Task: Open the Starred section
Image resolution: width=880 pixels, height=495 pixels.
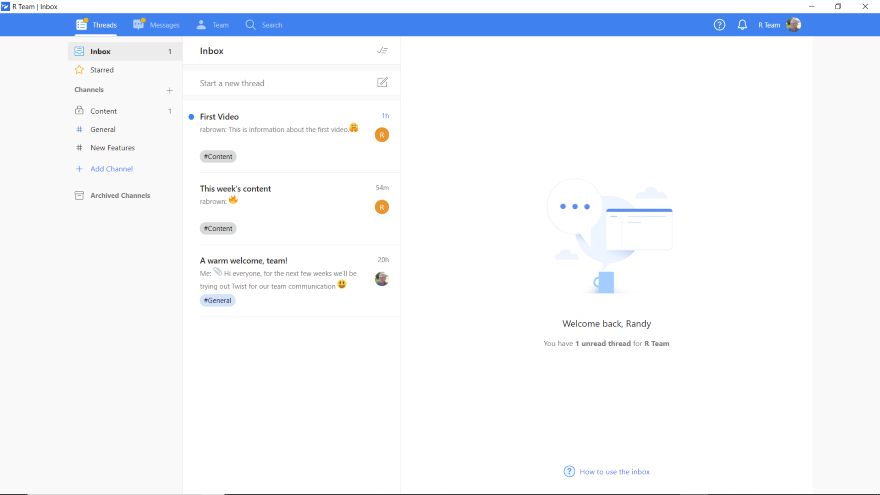Action: coord(125,70)
